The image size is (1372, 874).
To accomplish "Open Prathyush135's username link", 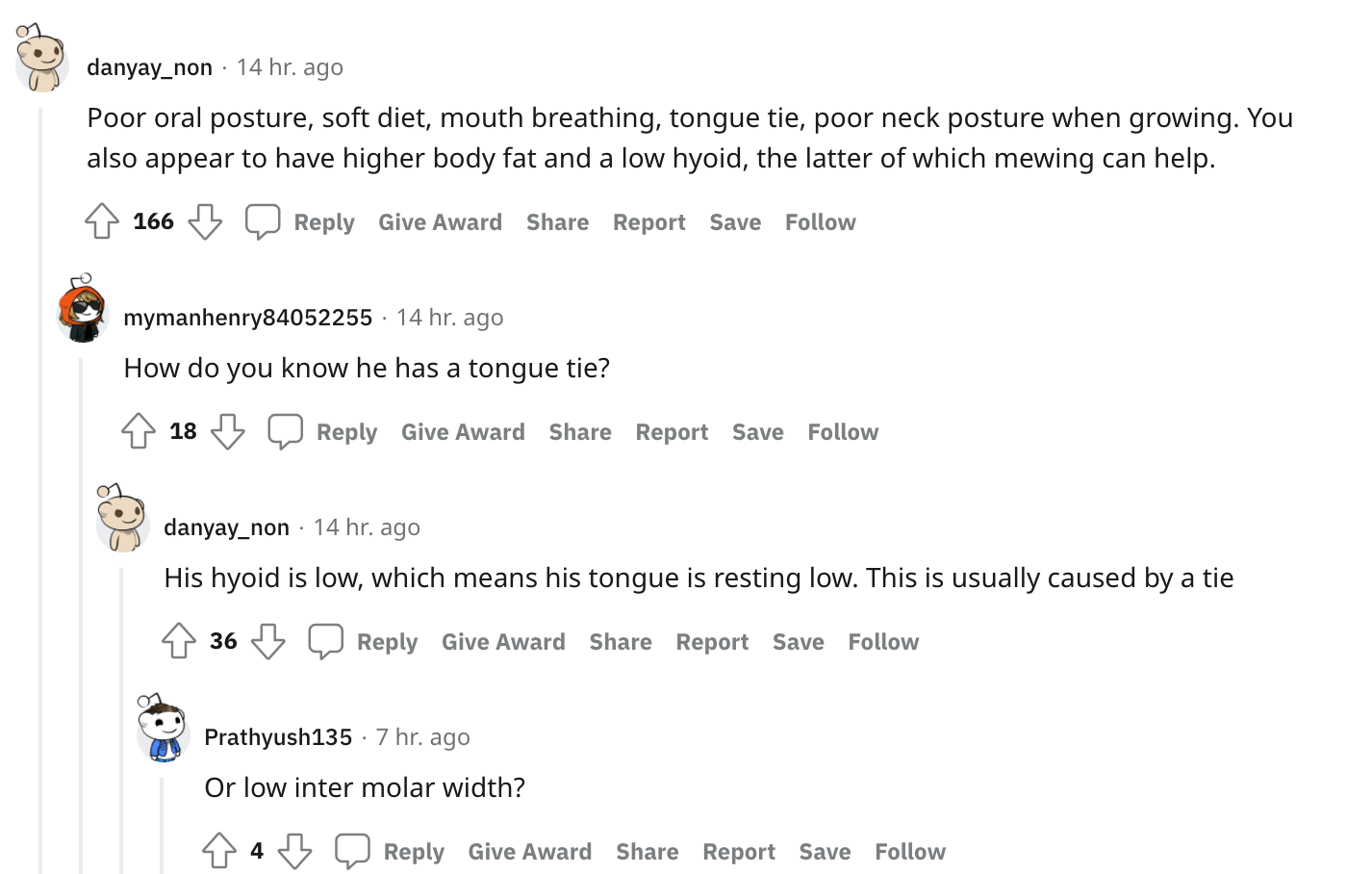I will [278, 737].
